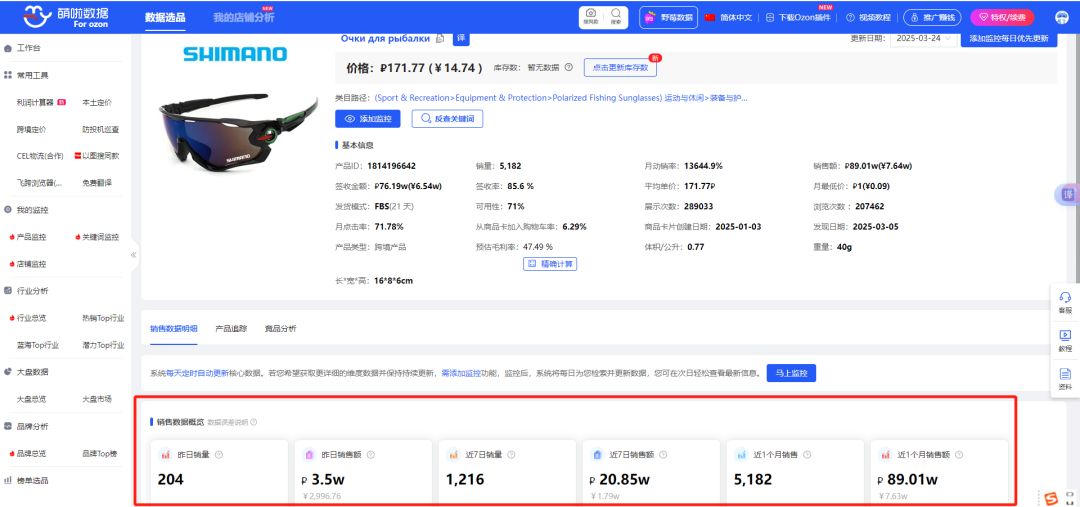Click the 译 translate button beside title
This screenshot has height=507, width=1080.
pos(461,39)
